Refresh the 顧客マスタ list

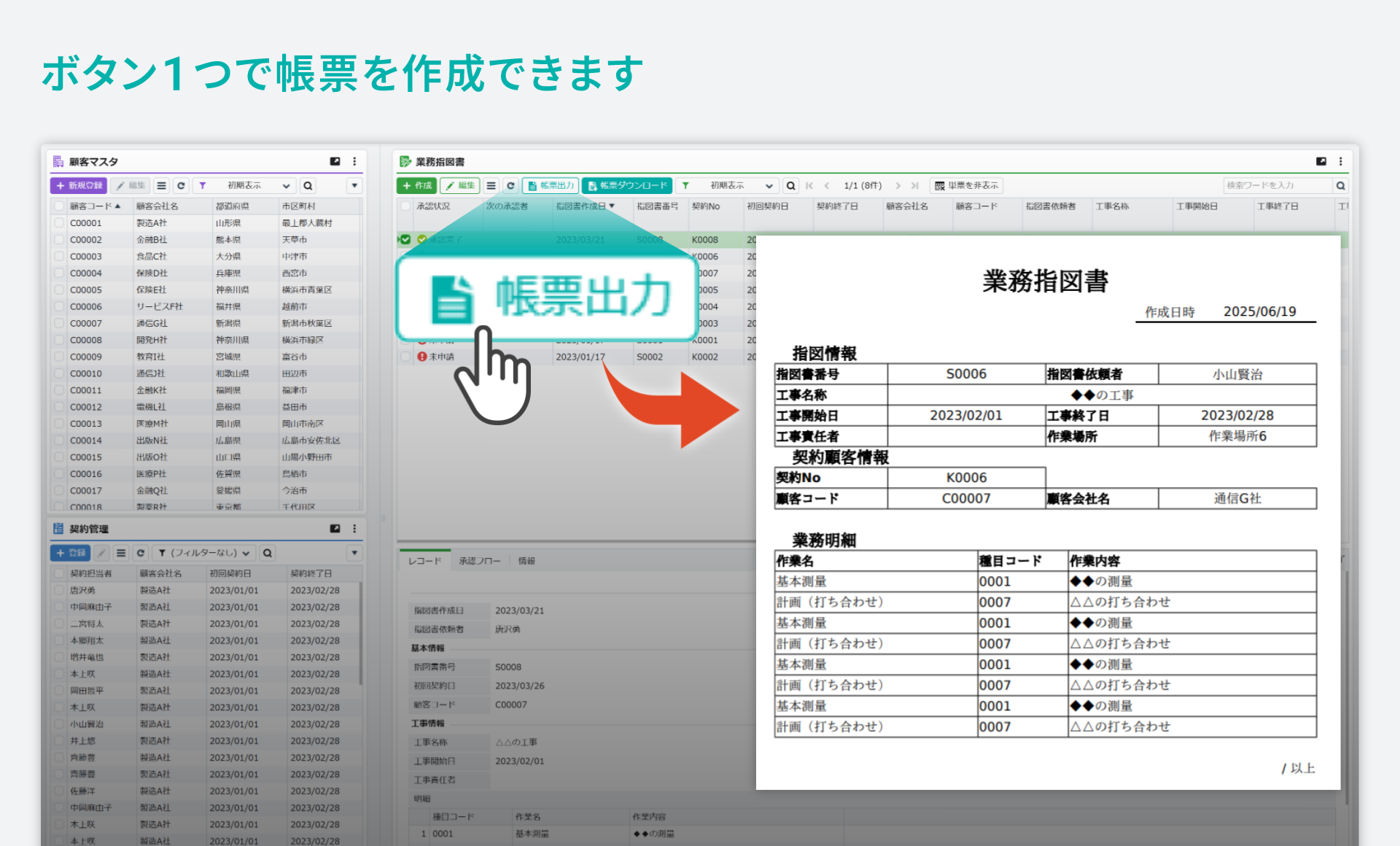[x=181, y=186]
